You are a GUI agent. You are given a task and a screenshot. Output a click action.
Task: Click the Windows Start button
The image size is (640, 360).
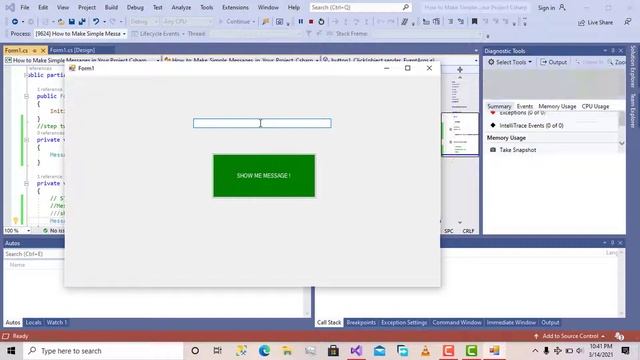pos(11,351)
